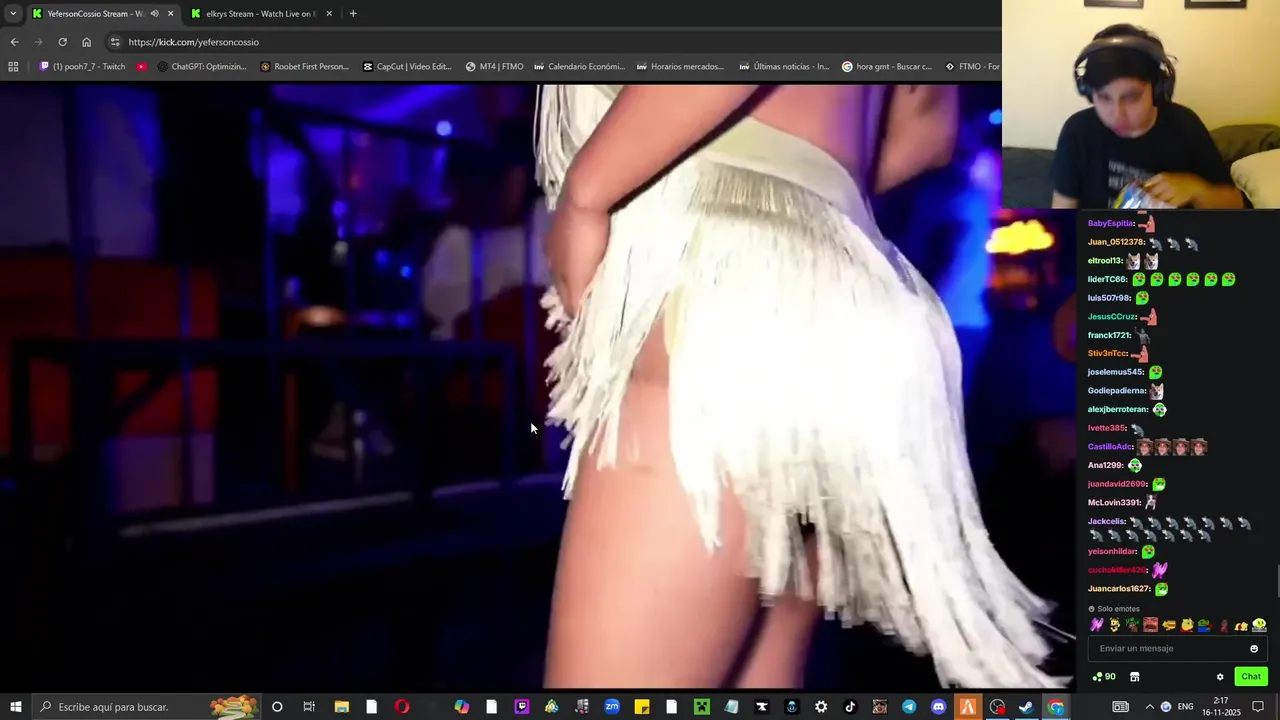Screen dimensions: 1280x720
Task: Go to the browser home page
Action: [x=86, y=42]
